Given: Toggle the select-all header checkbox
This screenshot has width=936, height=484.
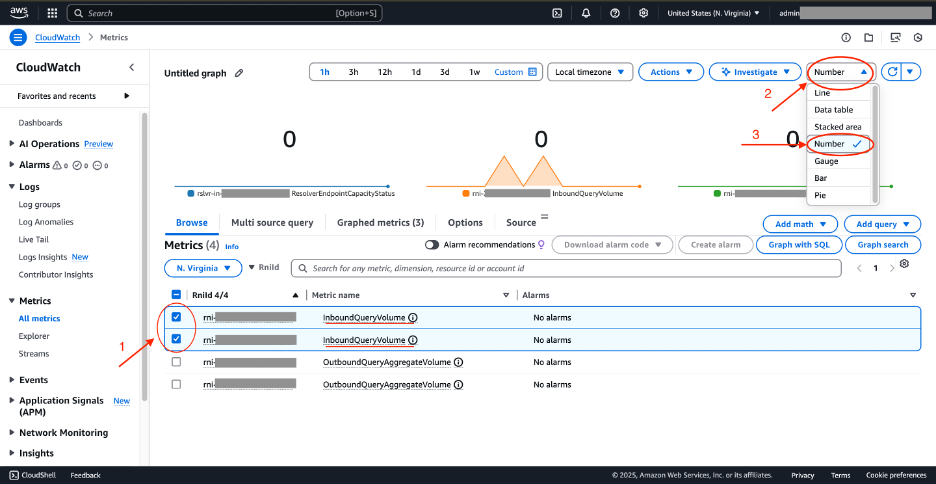Looking at the screenshot, I should 176,294.
